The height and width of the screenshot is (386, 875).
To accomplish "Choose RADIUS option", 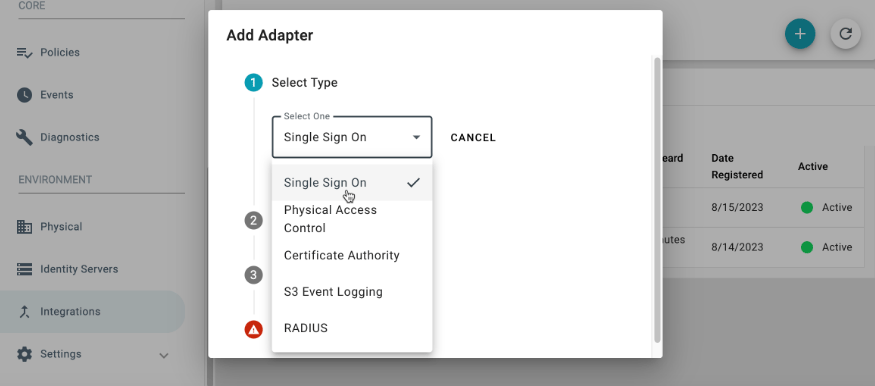I will coord(352,328).
